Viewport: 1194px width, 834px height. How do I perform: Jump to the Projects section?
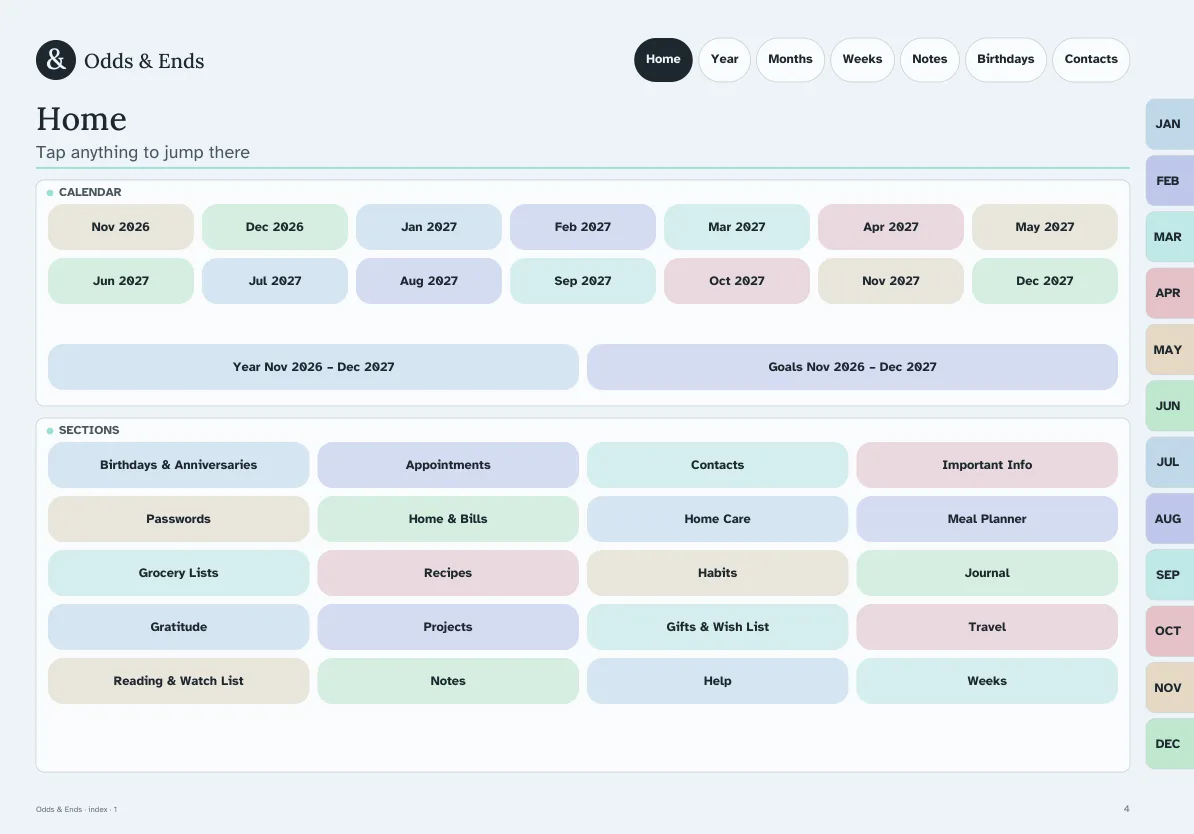coord(448,628)
